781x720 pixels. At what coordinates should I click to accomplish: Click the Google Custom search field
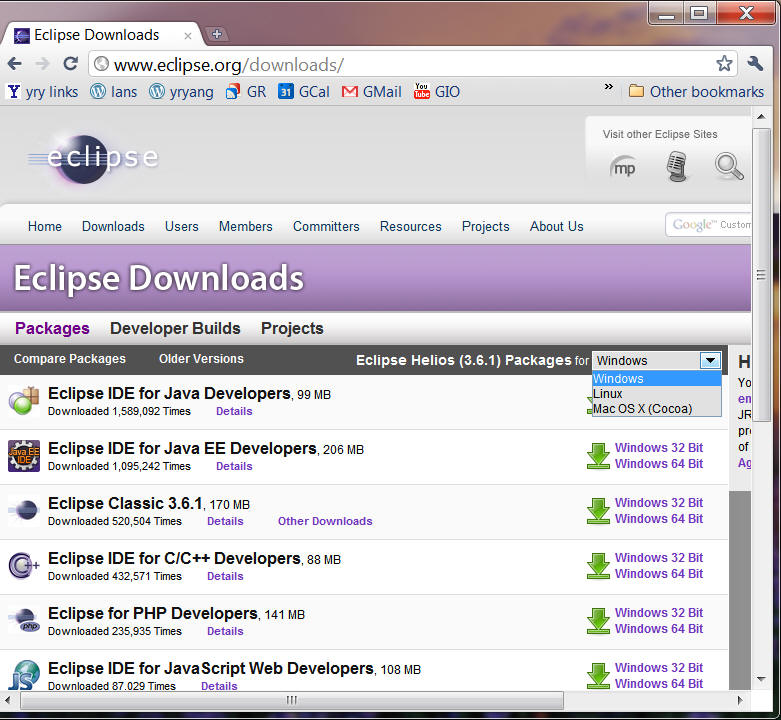pos(708,225)
